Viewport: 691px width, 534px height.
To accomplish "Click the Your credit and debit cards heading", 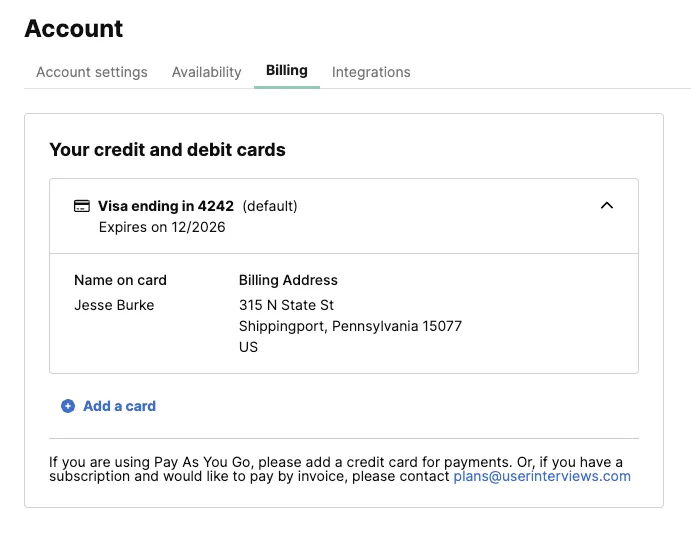I will [167, 150].
